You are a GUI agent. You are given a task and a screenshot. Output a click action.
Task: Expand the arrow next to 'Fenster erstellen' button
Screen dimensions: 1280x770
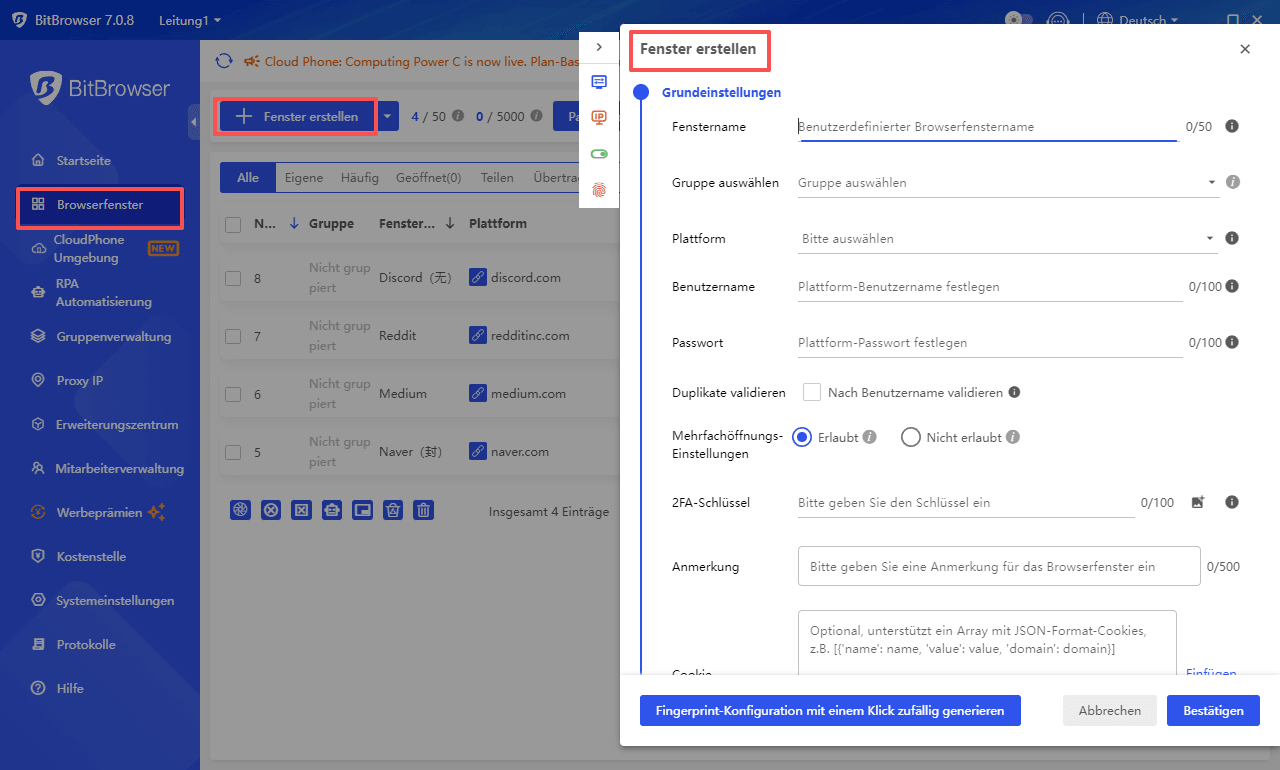(x=387, y=116)
